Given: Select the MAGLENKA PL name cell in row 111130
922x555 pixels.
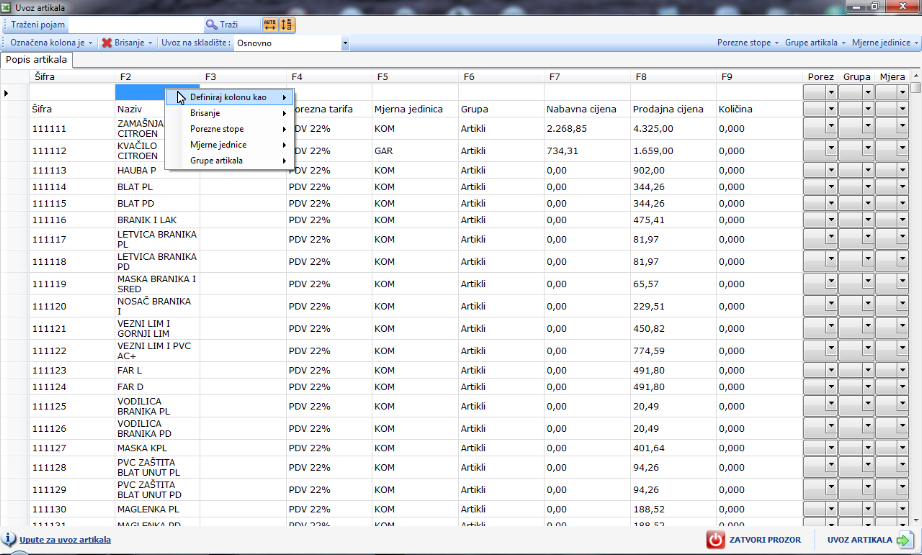Looking at the screenshot, I should (157, 509).
